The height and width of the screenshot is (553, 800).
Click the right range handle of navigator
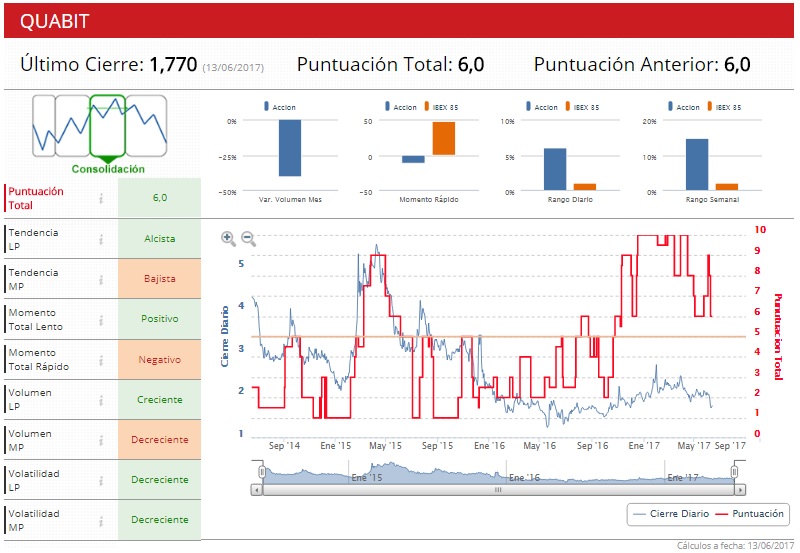735,472
